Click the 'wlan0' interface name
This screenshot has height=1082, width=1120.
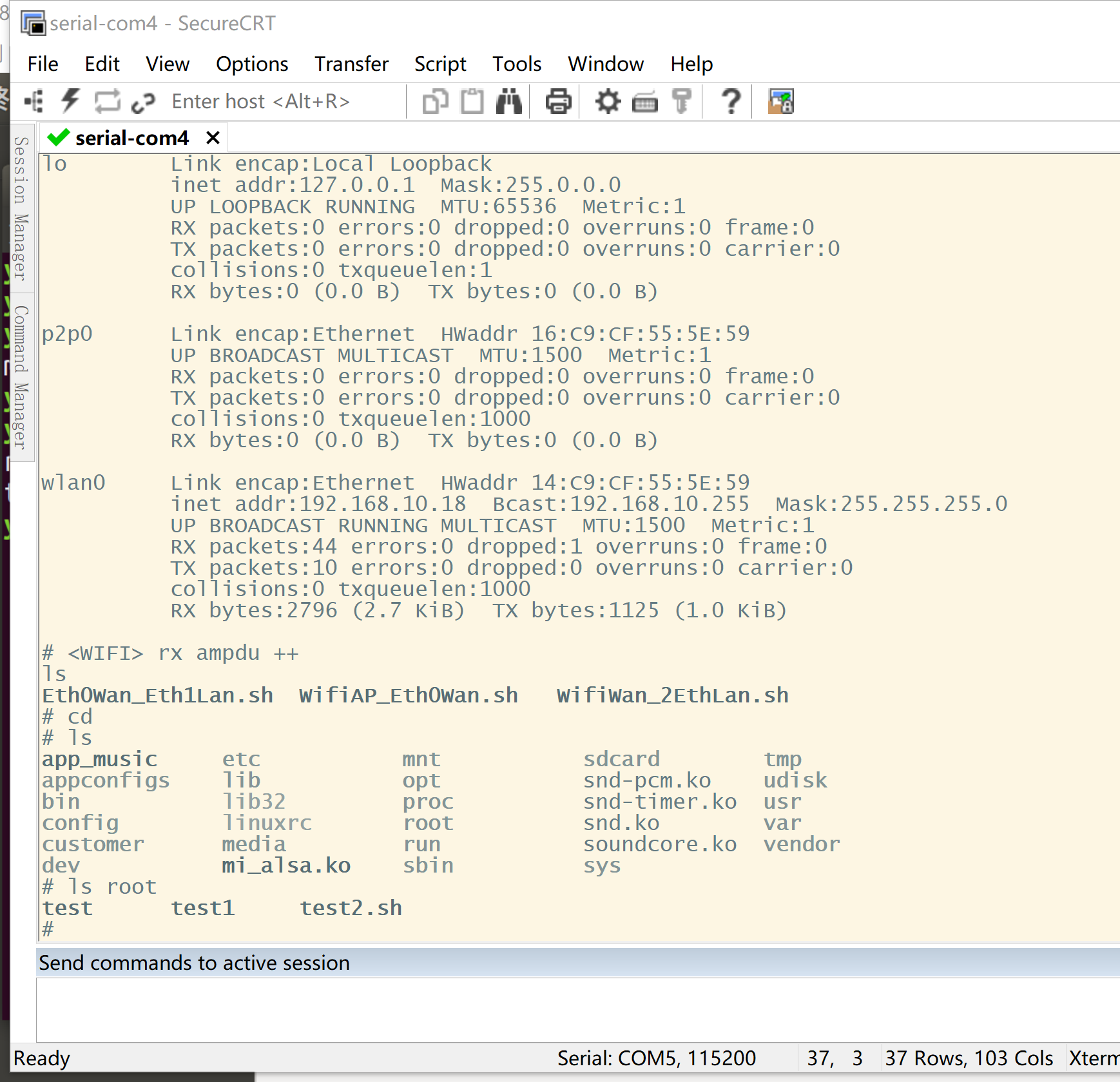(x=73, y=483)
